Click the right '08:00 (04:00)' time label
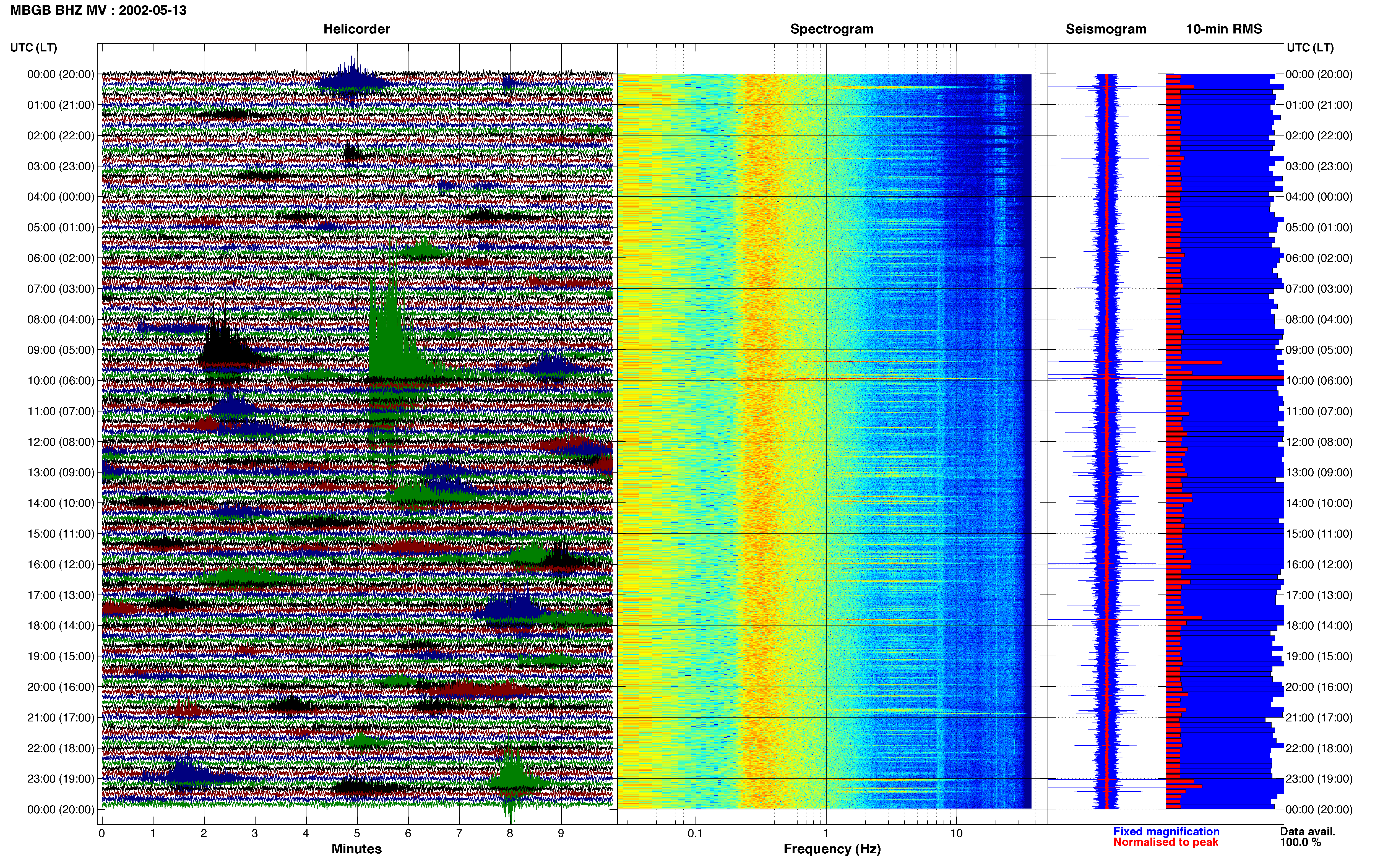Screen dimensions: 1388x868 pos(1319,320)
